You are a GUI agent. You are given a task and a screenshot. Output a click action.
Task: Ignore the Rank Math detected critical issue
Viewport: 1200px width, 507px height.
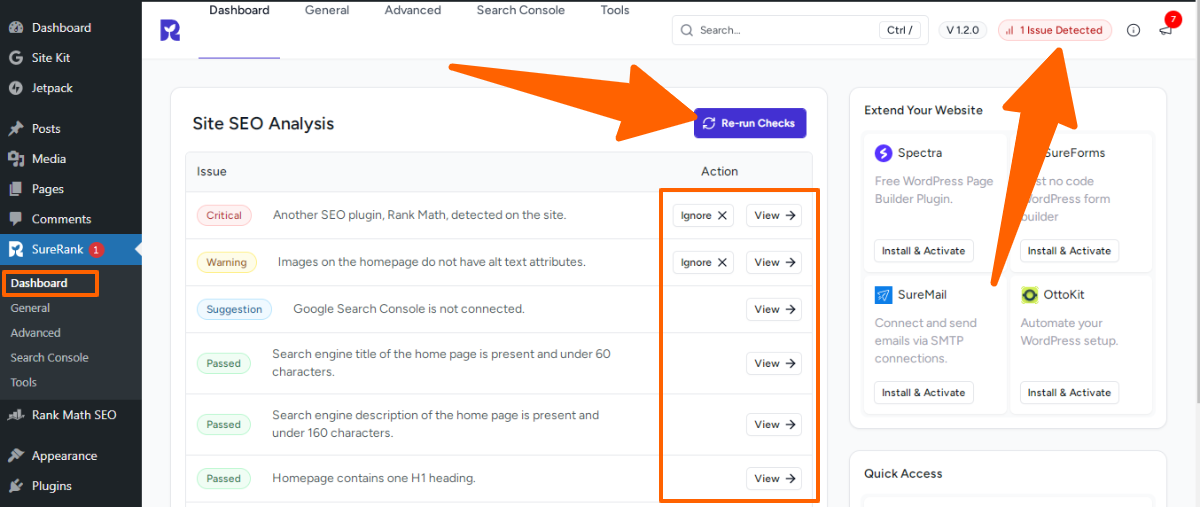(703, 215)
